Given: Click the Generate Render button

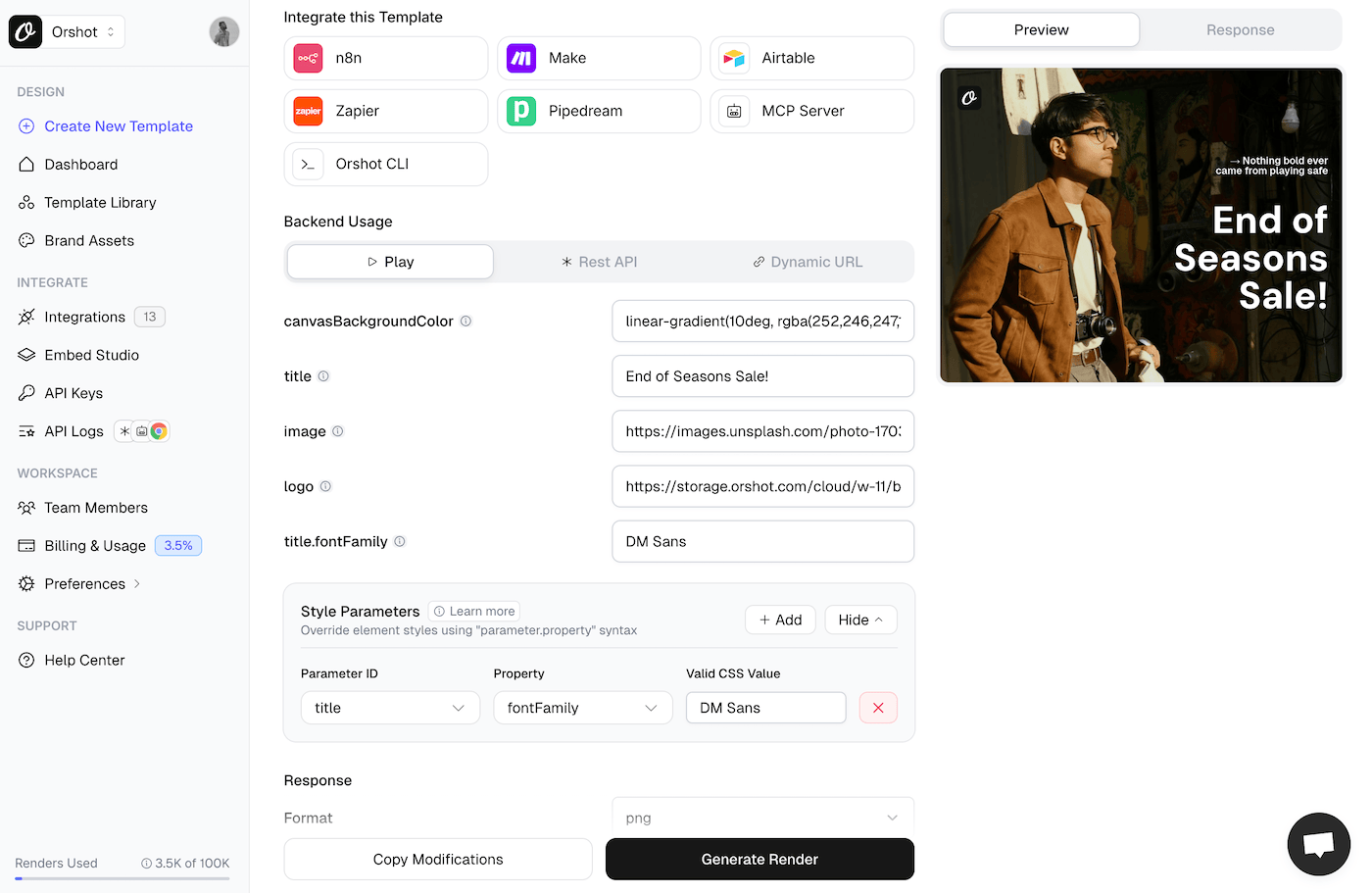Looking at the screenshot, I should coord(759,860).
